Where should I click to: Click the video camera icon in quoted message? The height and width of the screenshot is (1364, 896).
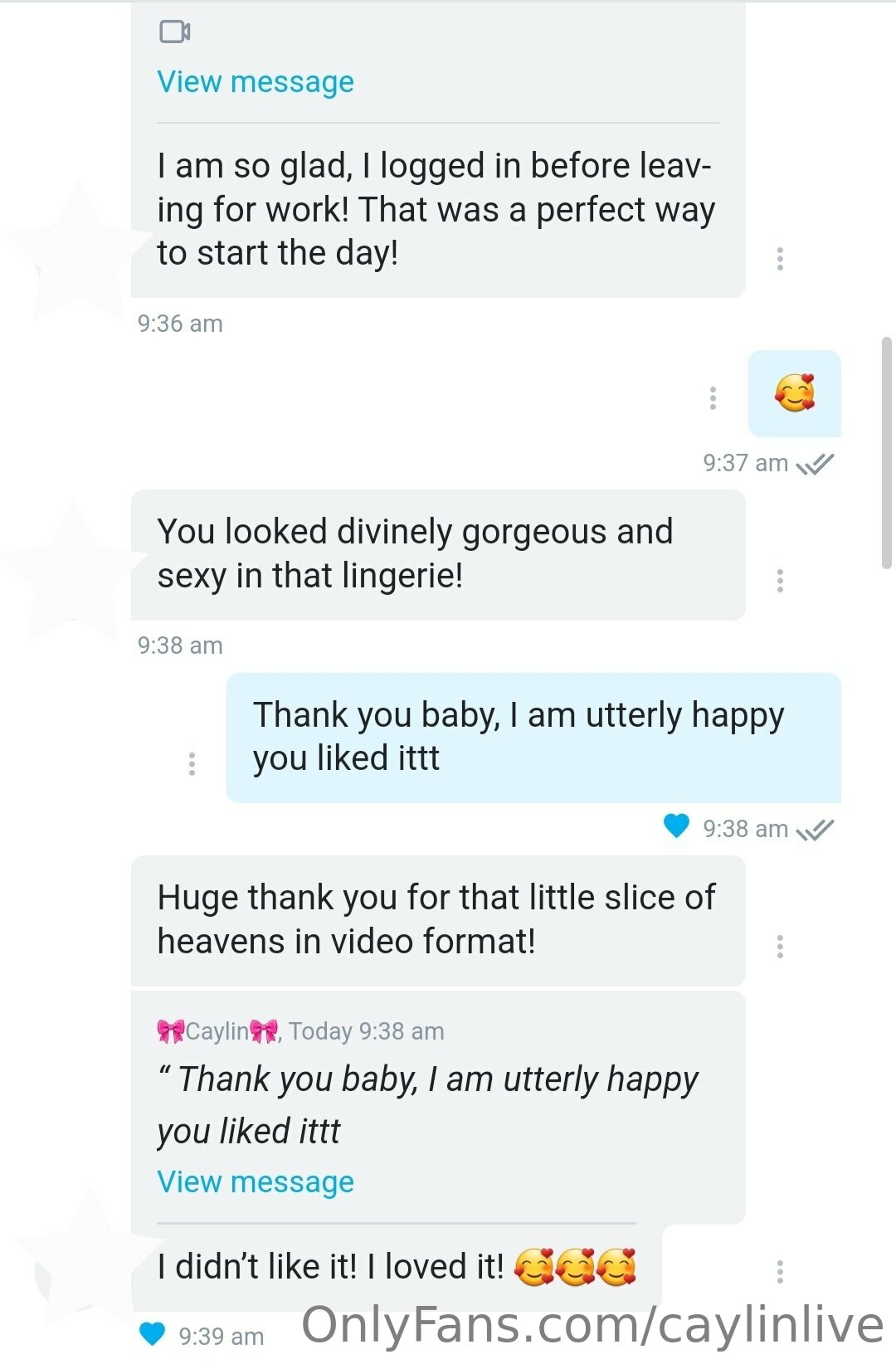coord(174,32)
